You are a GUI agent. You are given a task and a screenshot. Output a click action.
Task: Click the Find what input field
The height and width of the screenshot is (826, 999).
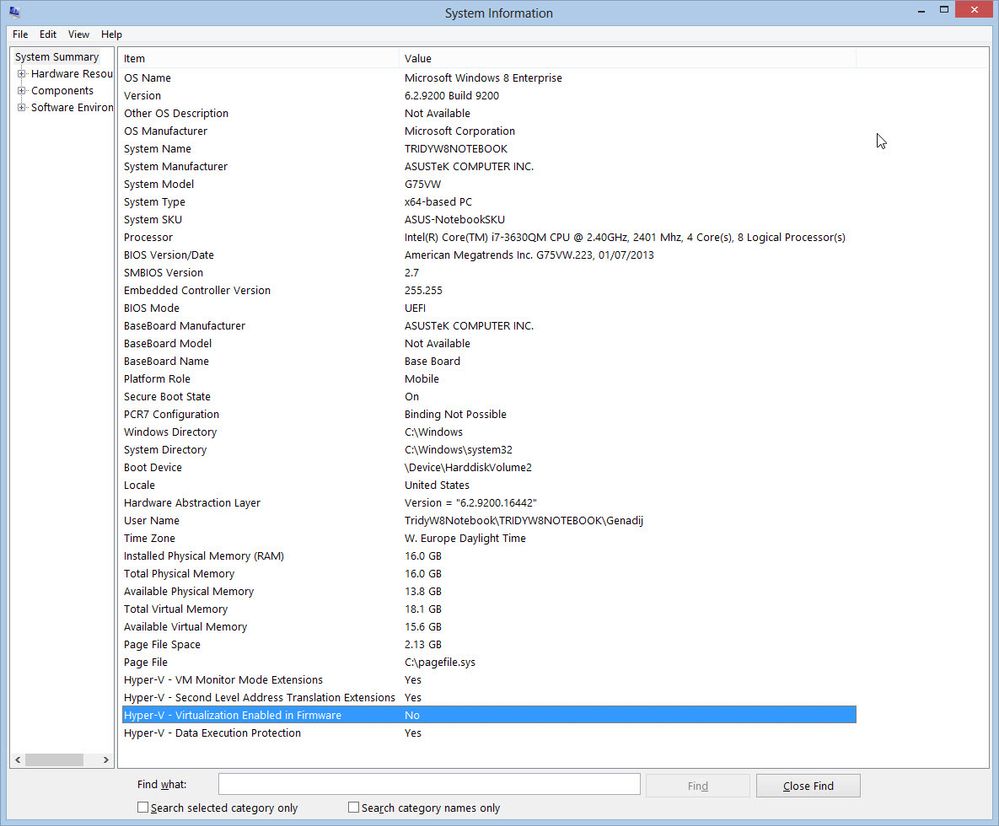tap(429, 784)
